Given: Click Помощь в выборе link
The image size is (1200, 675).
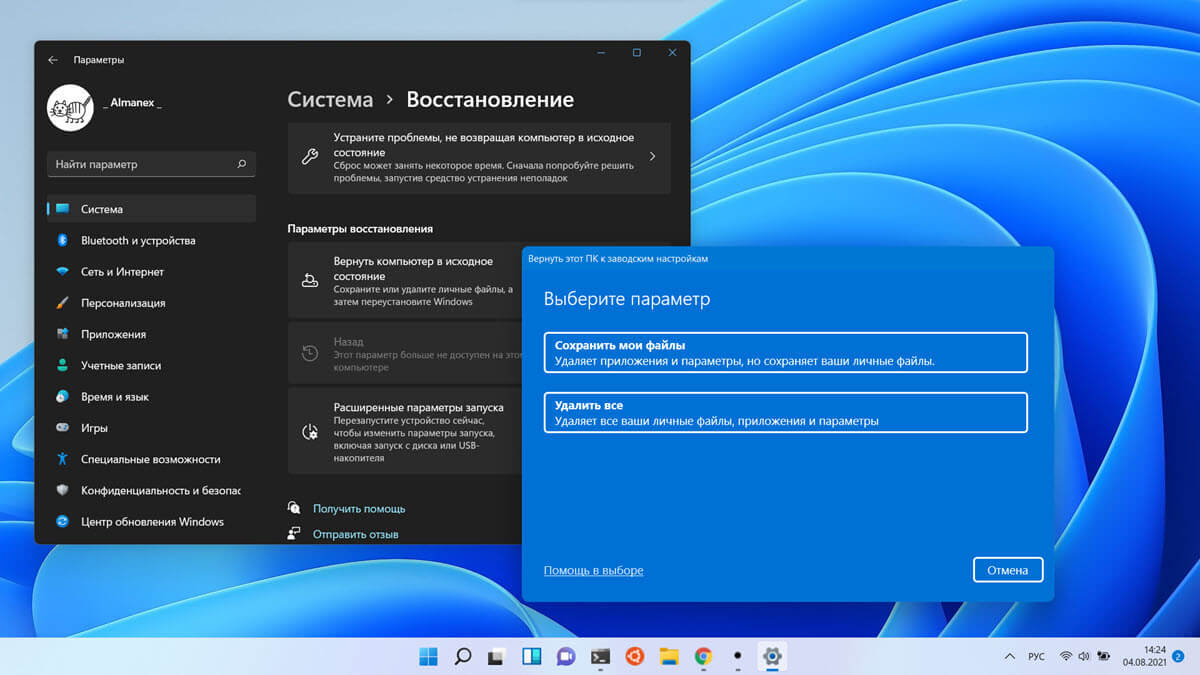Looking at the screenshot, I should click(x=593, y=570).
